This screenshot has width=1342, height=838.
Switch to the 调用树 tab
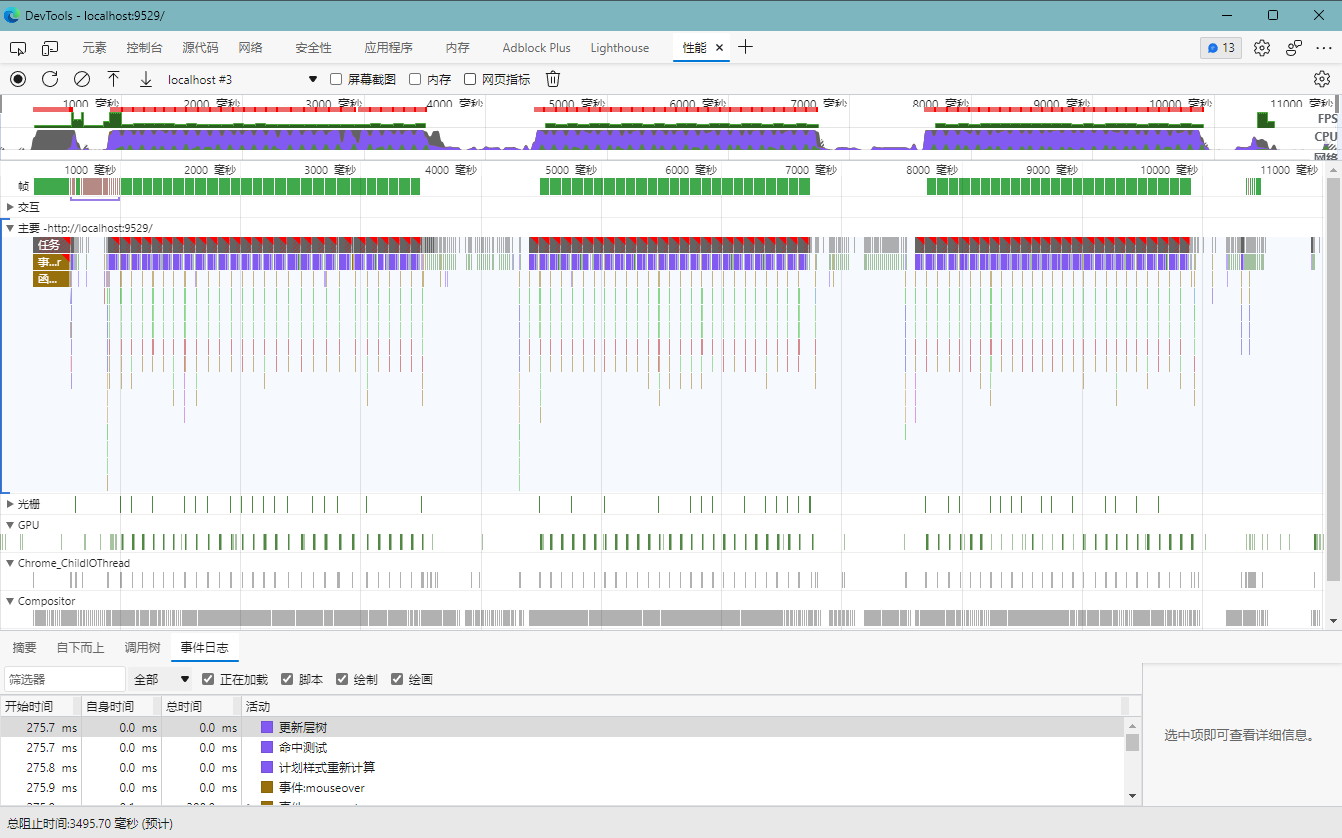click(142, 648)
